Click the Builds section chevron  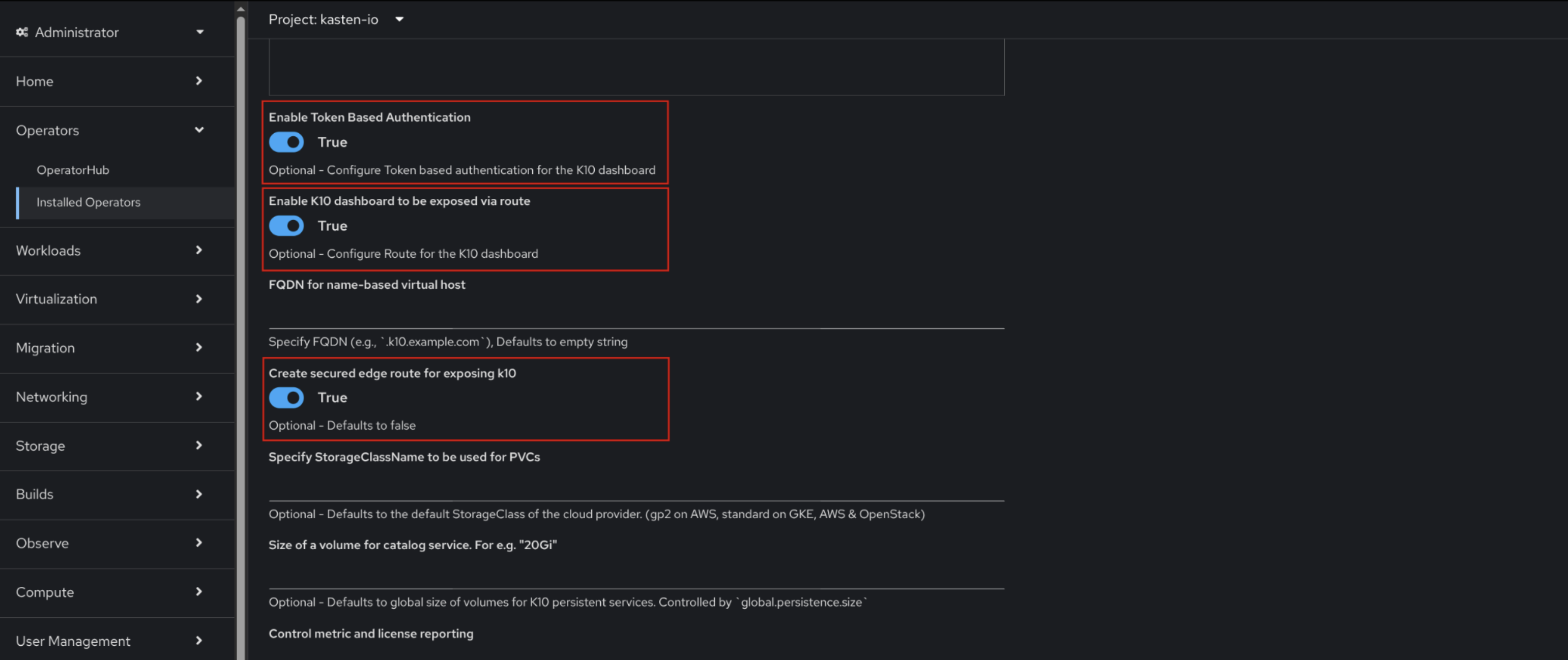(198, 495)
